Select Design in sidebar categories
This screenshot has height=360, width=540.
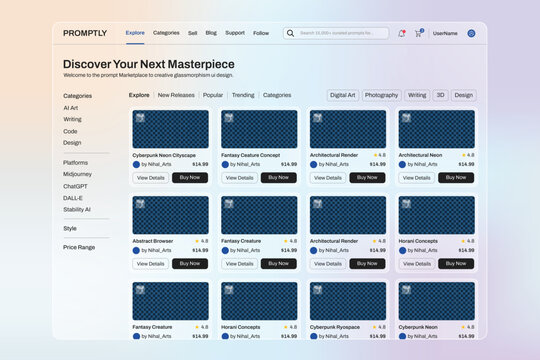72,143
